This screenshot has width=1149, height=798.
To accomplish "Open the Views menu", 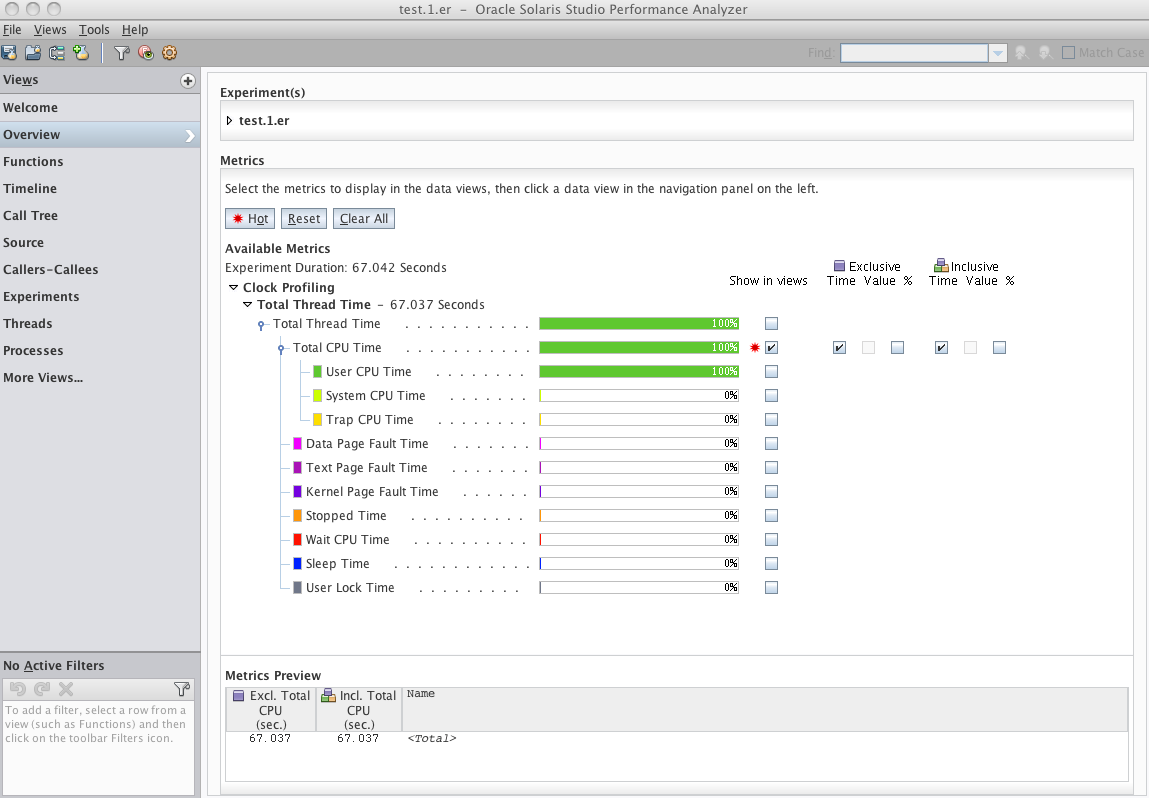I will pos(50,29).
